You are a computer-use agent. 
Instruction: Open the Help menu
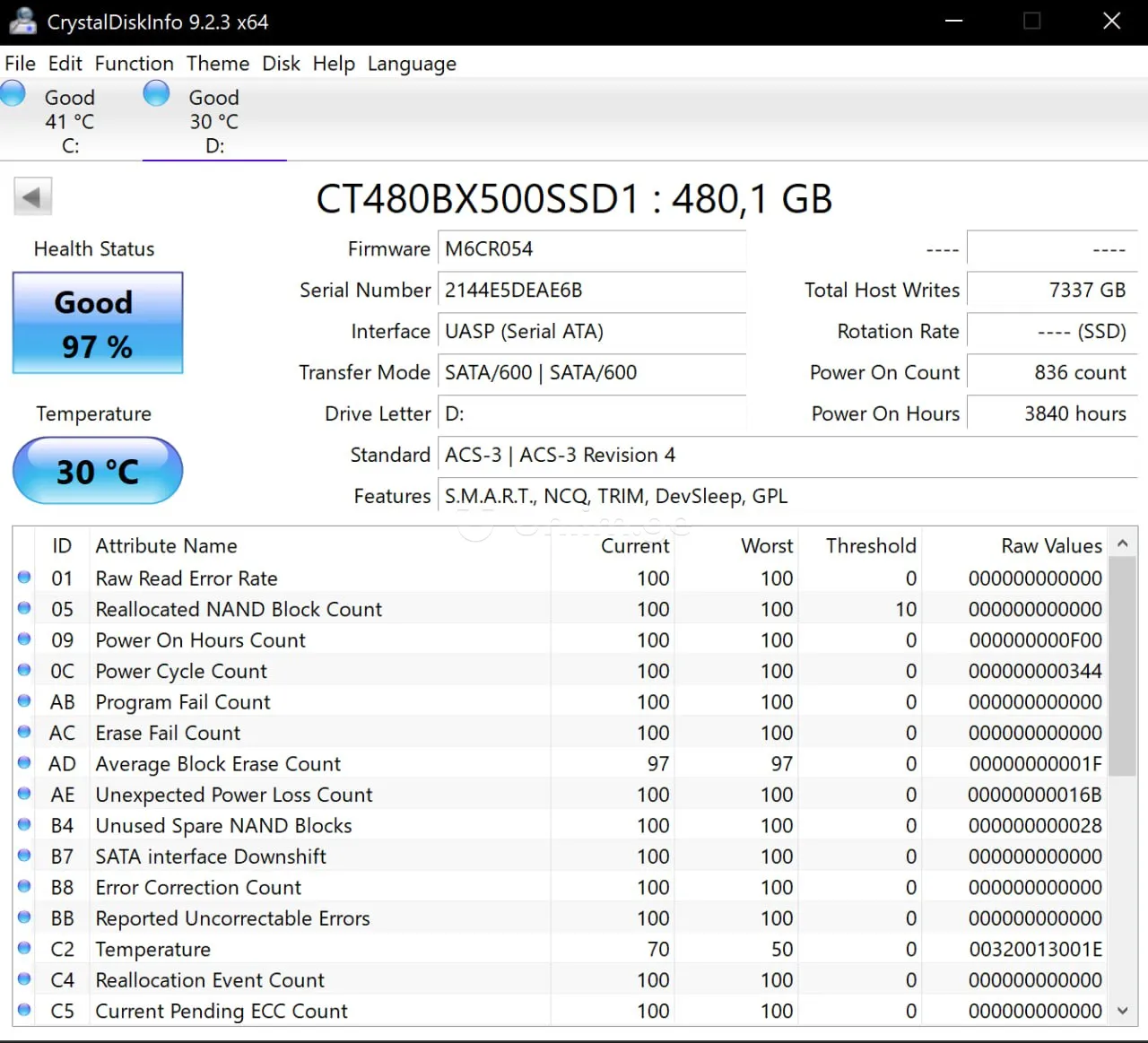(334, 64)
